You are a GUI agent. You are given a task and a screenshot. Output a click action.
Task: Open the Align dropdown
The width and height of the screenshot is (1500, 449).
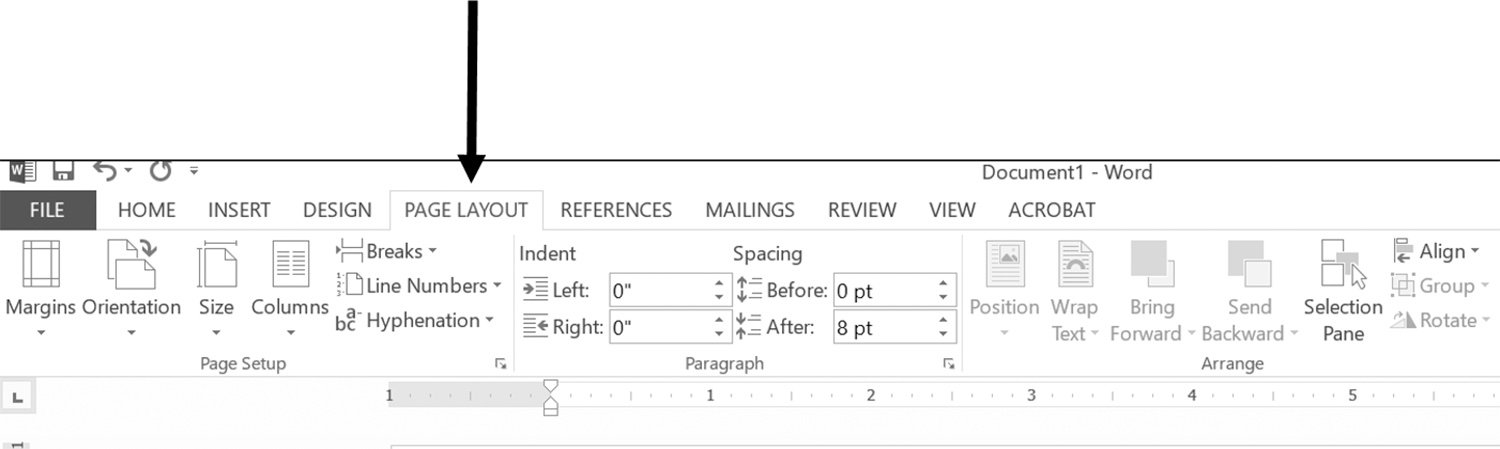pos(1435,251)
